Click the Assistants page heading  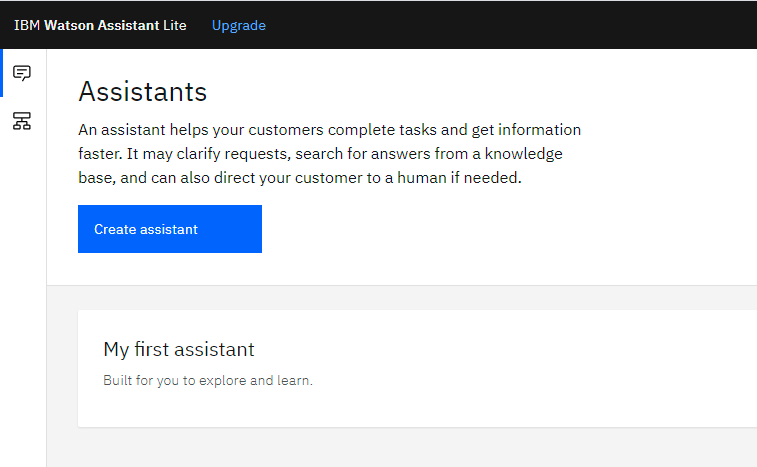pyautogui.click(x=142, y=91)
